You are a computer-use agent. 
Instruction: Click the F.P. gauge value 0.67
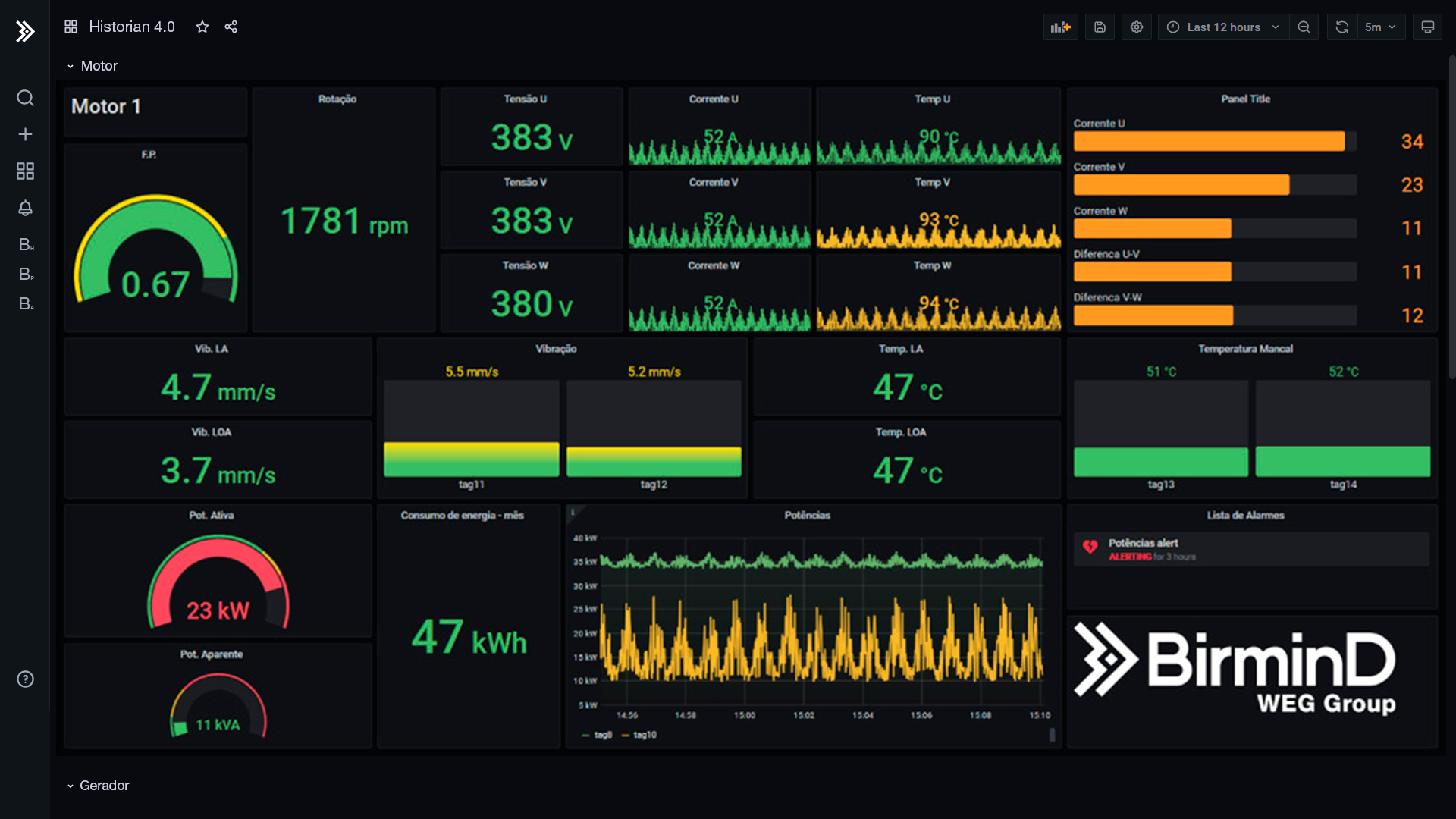pos(155,284)
